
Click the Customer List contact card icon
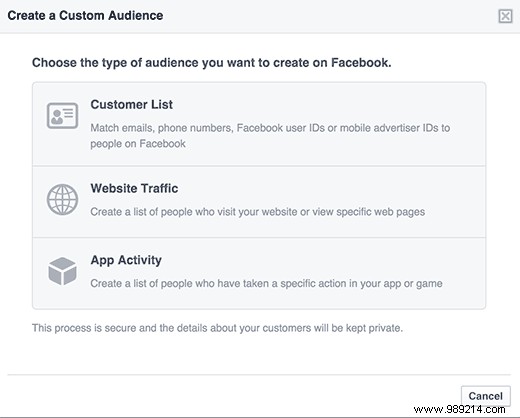coord(62,116)
